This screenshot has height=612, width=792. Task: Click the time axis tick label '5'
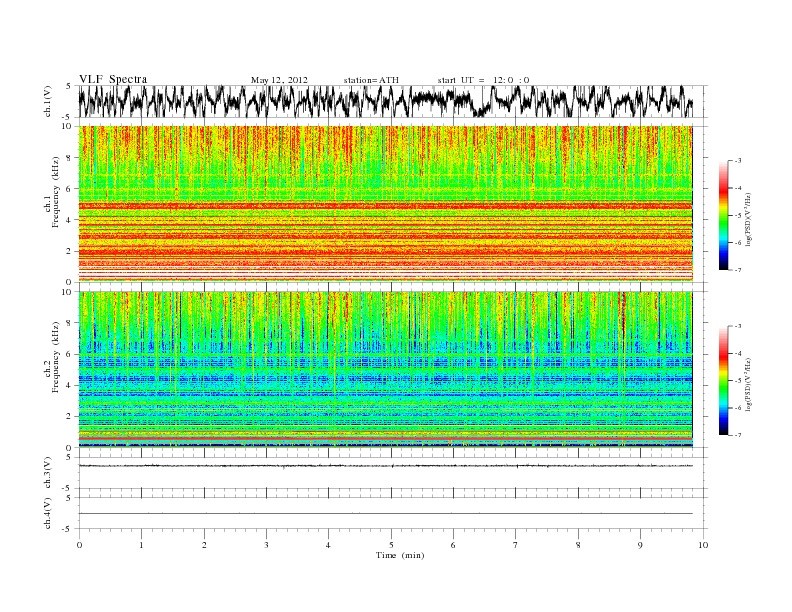tap(391, 545)
